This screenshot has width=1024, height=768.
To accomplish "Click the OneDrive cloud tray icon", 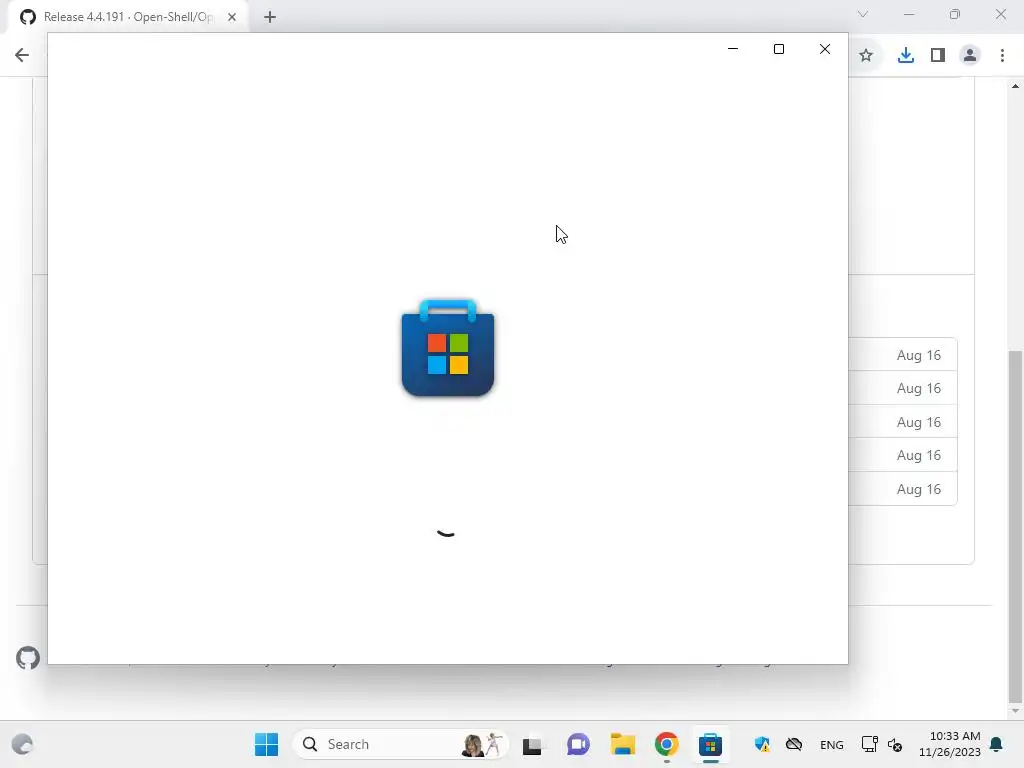I will click(793, 744).
